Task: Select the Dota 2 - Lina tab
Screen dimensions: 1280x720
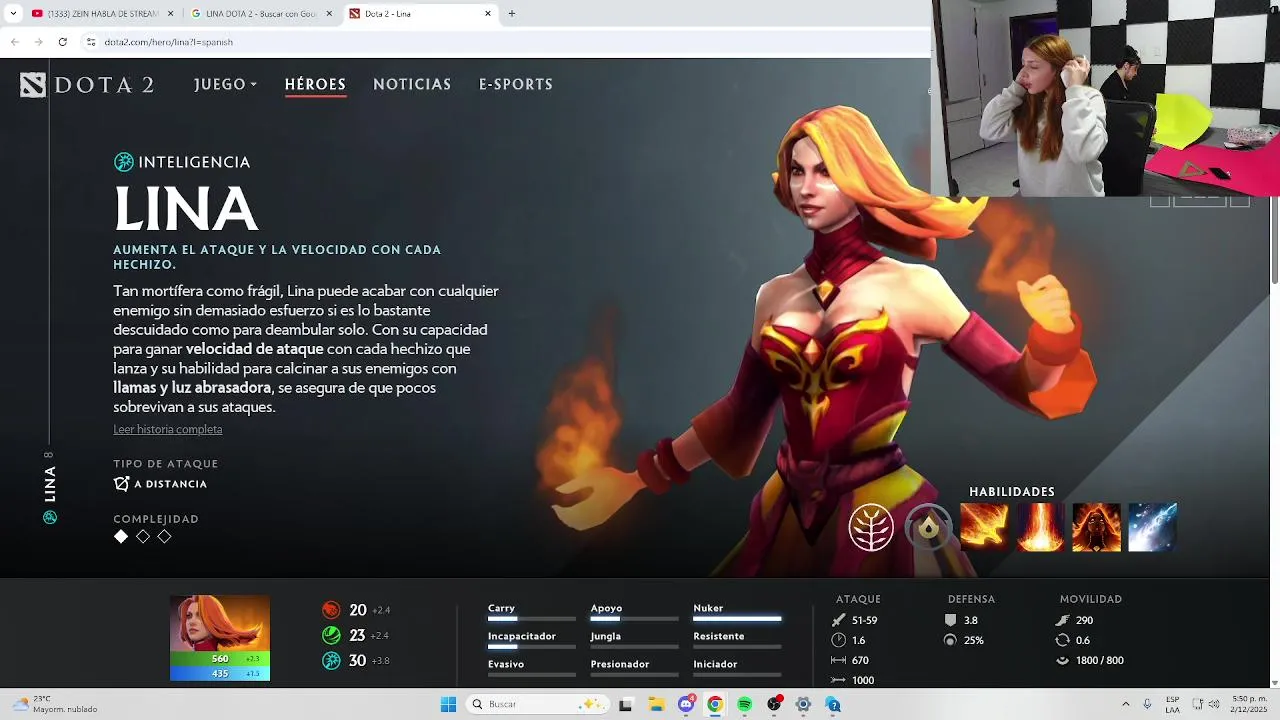Action: tap(420, 14)
